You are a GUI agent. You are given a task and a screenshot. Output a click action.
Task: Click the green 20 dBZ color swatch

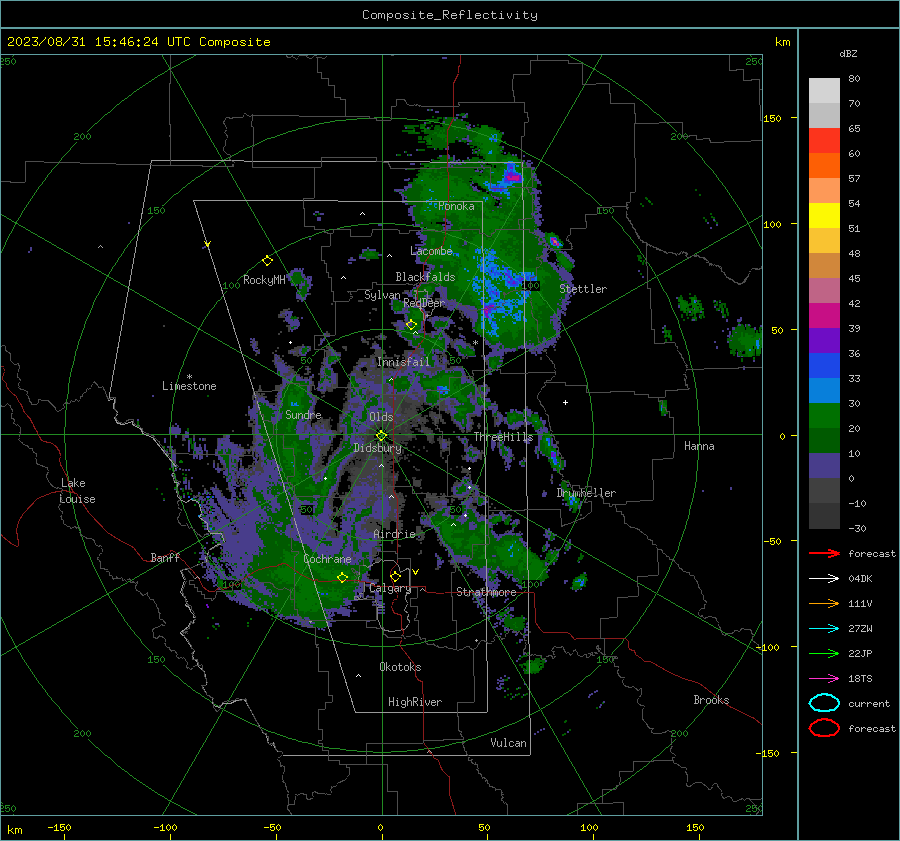pos(824,416)
